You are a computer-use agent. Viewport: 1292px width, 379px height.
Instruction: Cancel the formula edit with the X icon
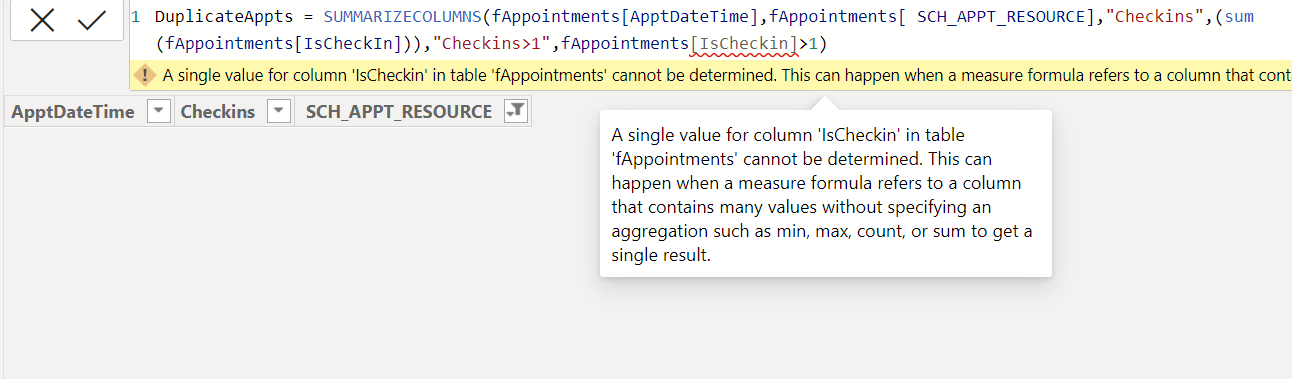pyautogui.click(x=43, y=20)
